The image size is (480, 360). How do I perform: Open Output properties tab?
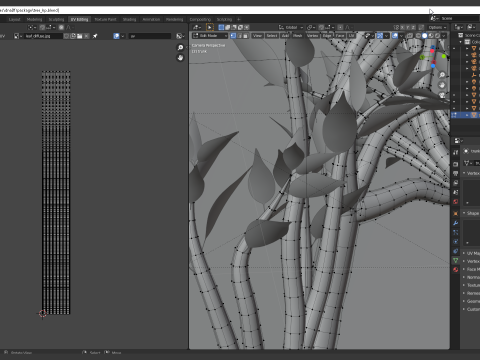click(x=456, y=173)
